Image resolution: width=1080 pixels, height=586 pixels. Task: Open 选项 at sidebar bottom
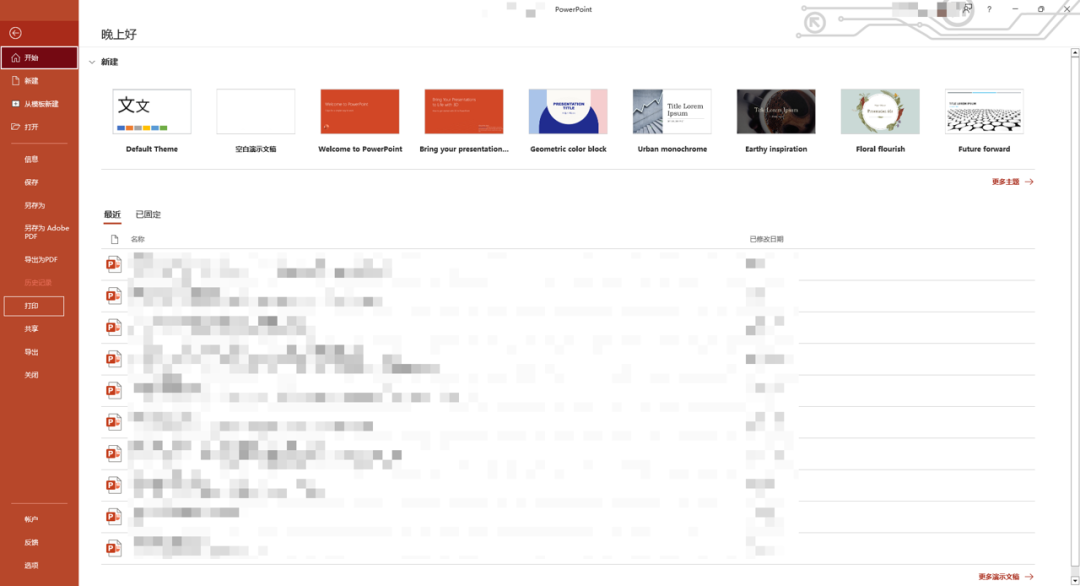[32, 565]
